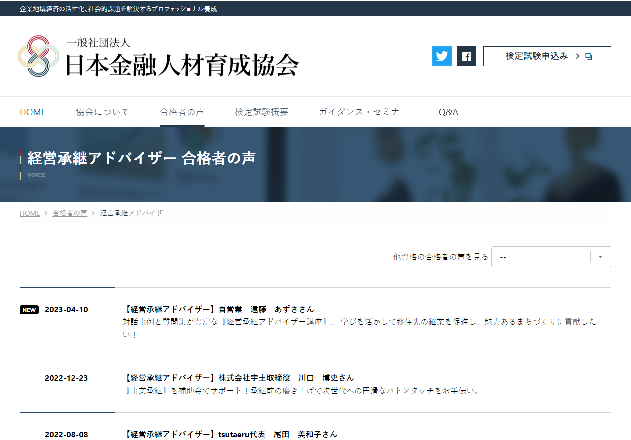Open the 2022-08-08 tsutaeru代表 article
Viewport: 631px width, 440px height.
coord(230,435)
